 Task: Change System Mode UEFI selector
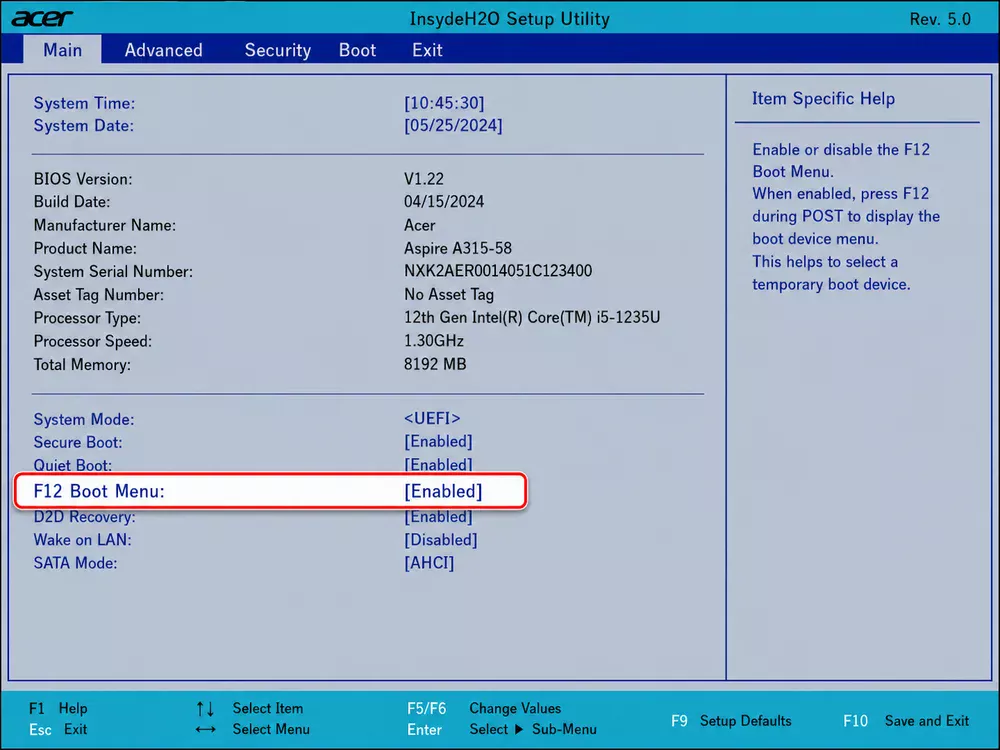tap(432, 418)
